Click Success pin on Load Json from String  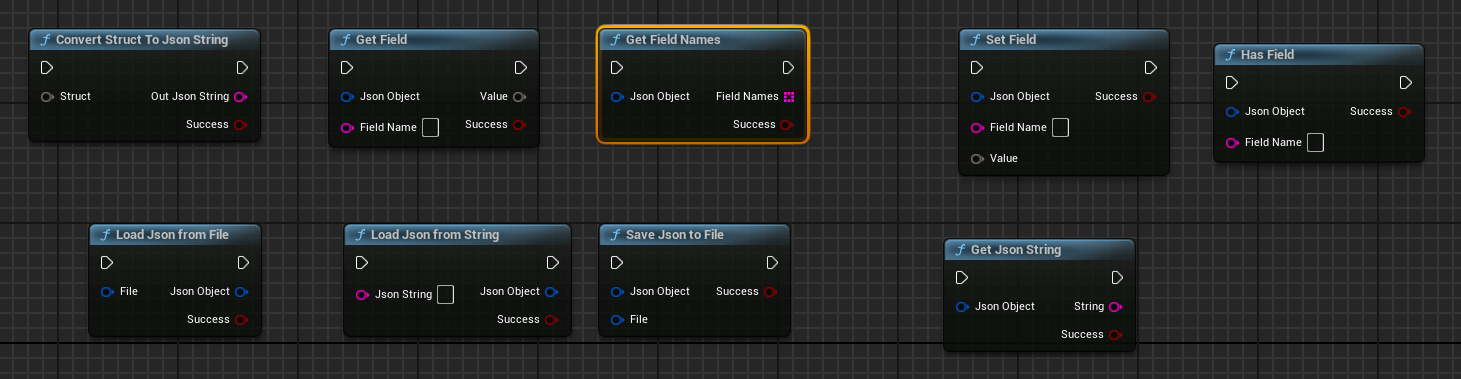[x=551, y=320]
